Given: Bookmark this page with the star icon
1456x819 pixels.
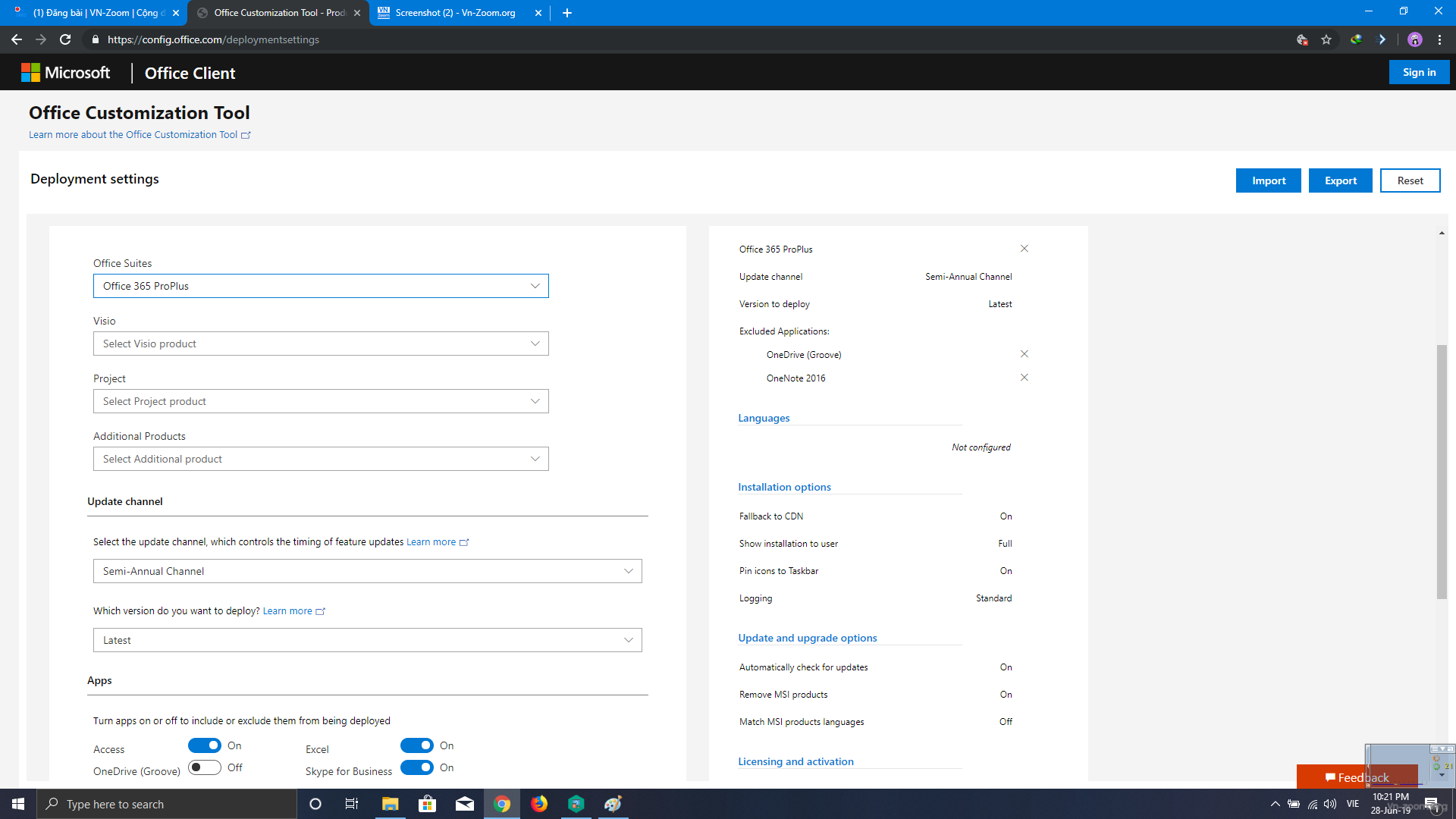Looking at the screenshot, I should coord(1326,39).
